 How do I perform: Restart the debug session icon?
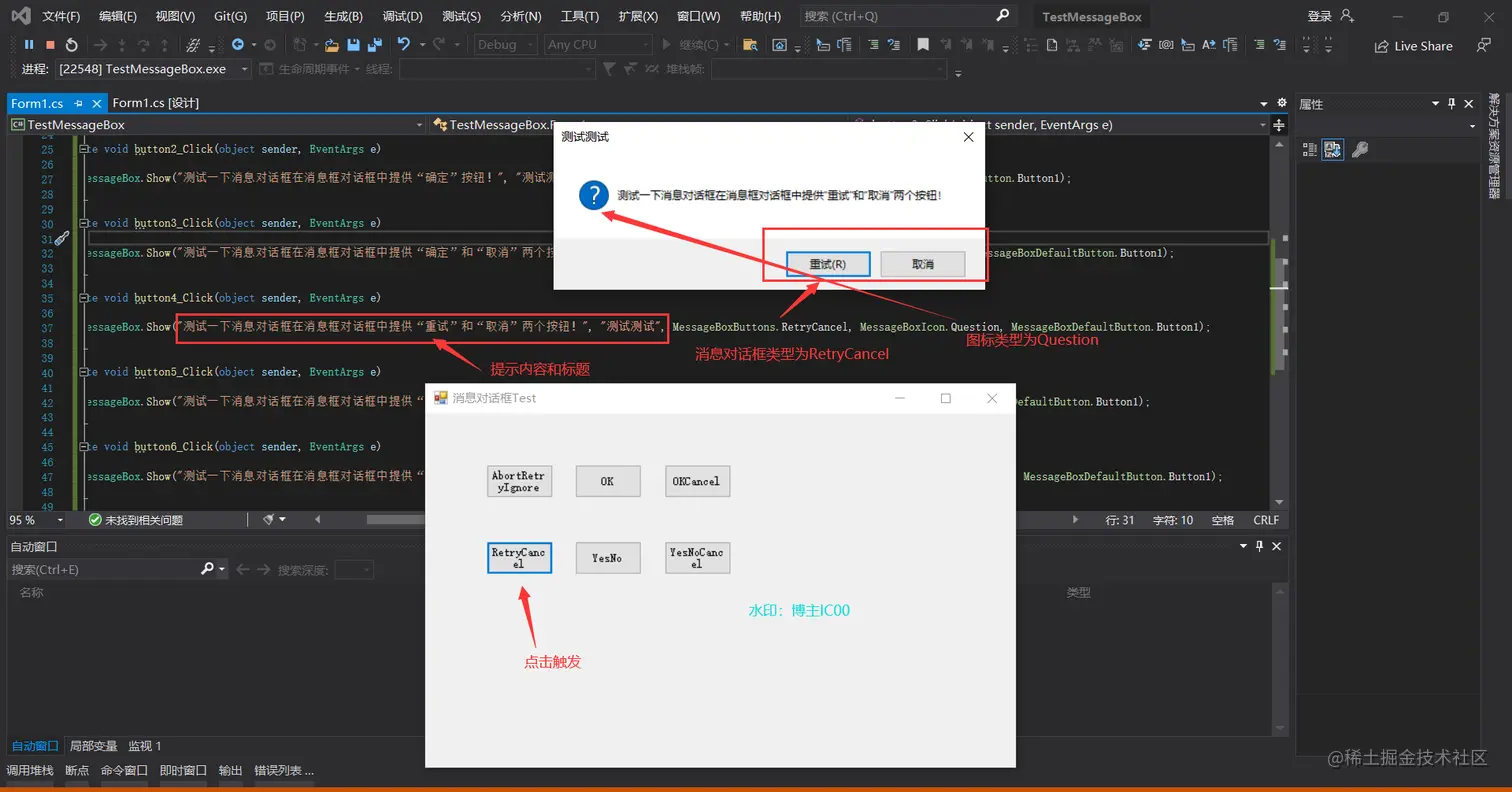(71, 45)
